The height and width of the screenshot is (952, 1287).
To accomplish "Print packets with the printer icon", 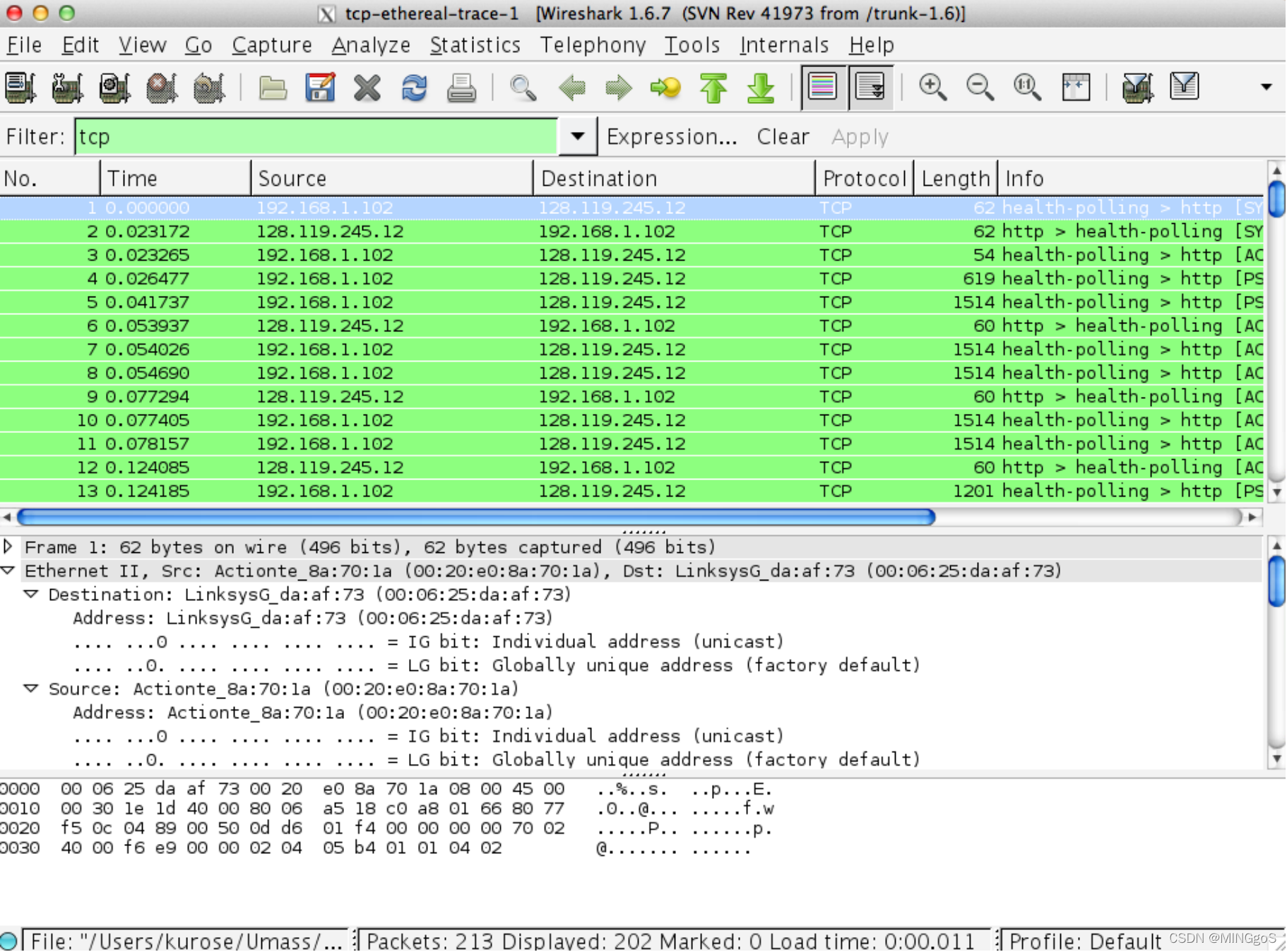I will (461, 88).
